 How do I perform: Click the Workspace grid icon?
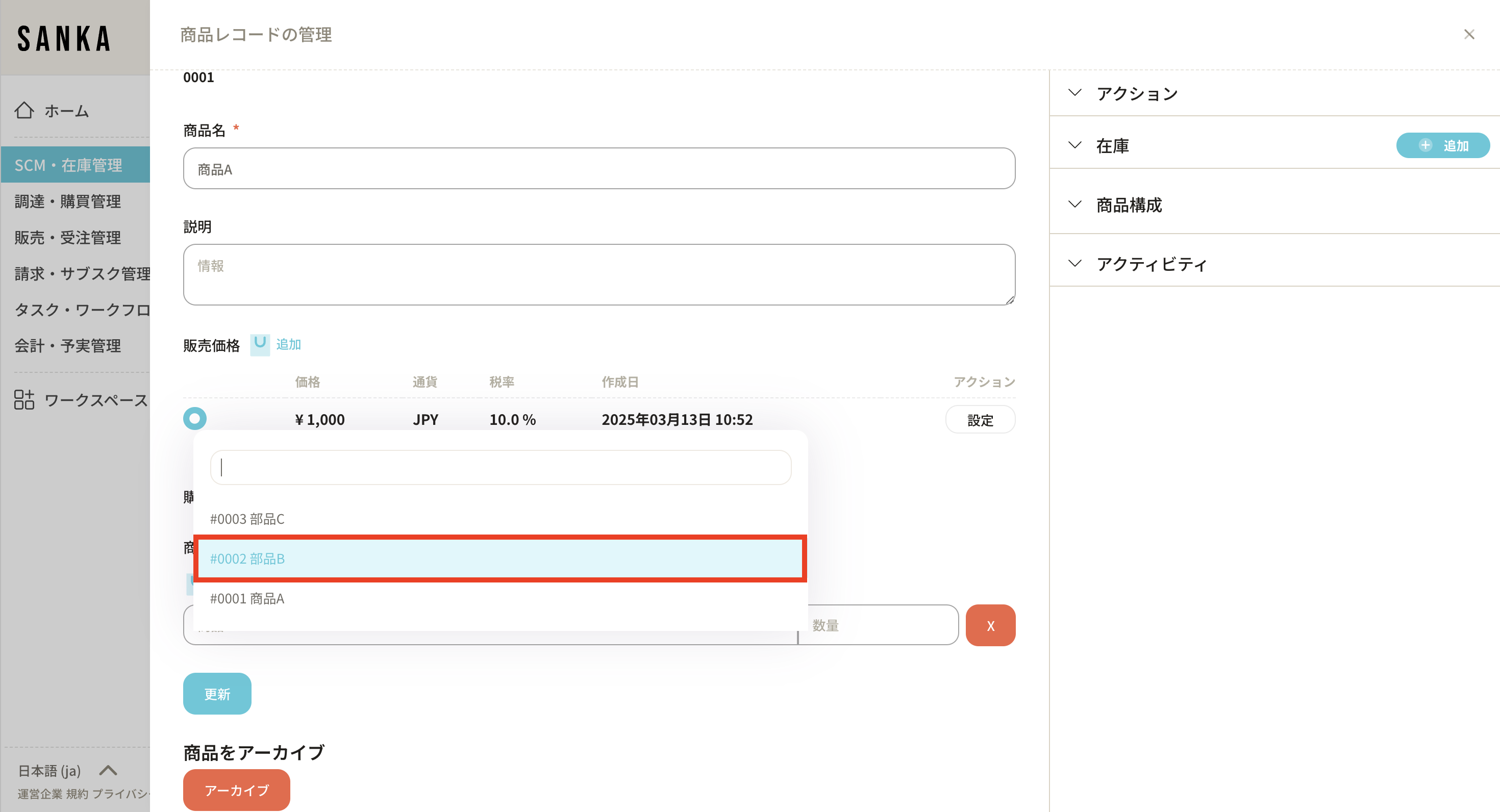pyautogui.click(x=24, y=400)
